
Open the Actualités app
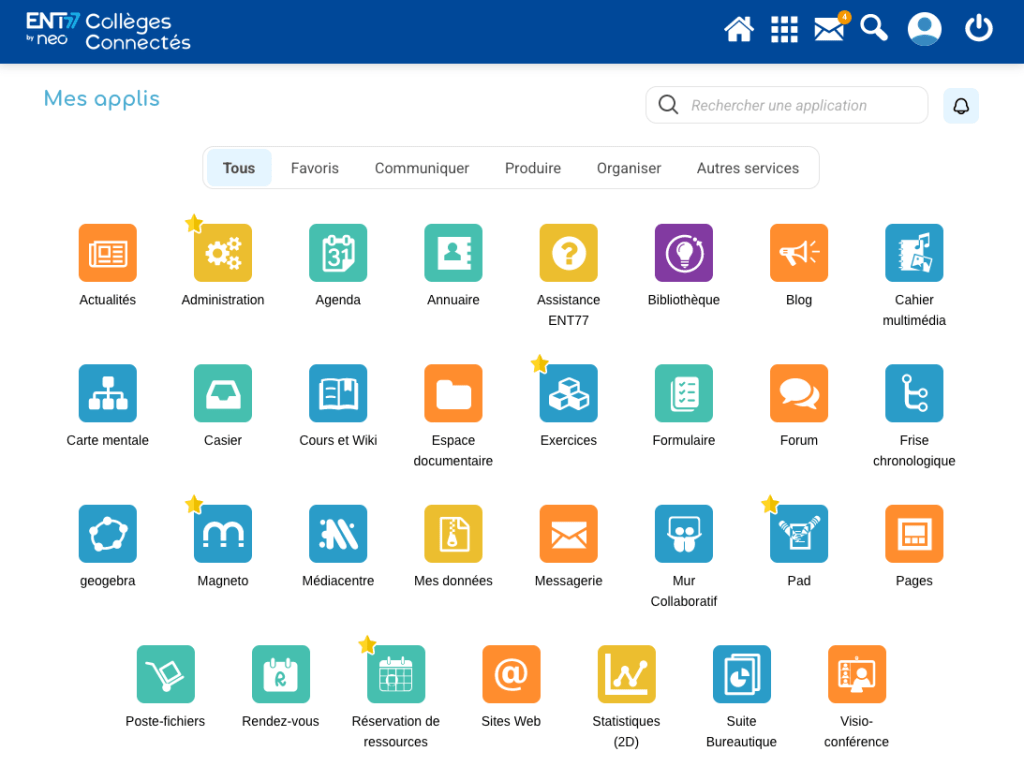click(107, 253)
